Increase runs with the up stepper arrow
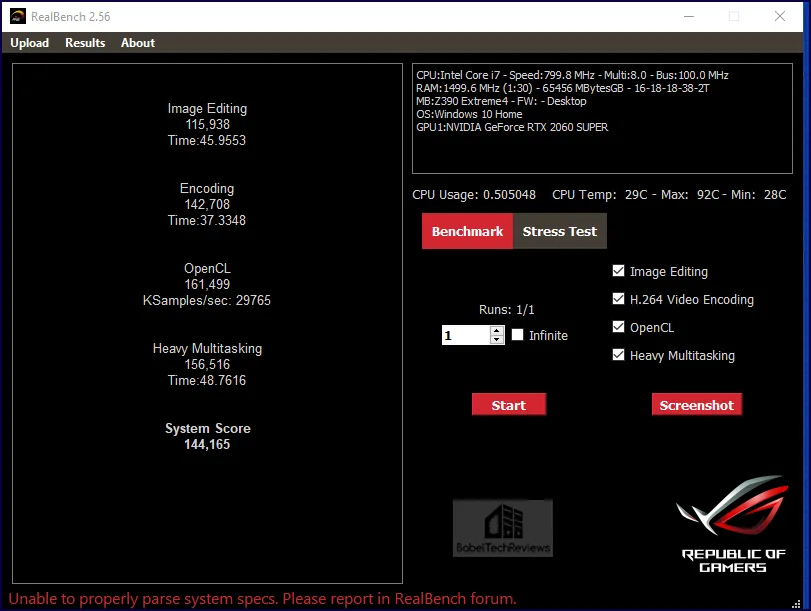Viewport: 811px width, 611px height. point(497,331)
